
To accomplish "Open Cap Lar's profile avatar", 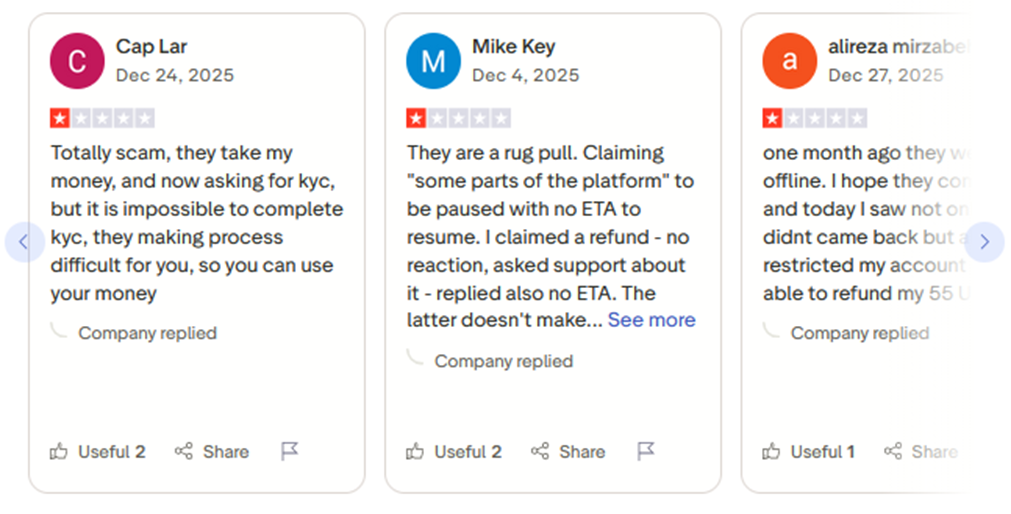I will [77, 60].
